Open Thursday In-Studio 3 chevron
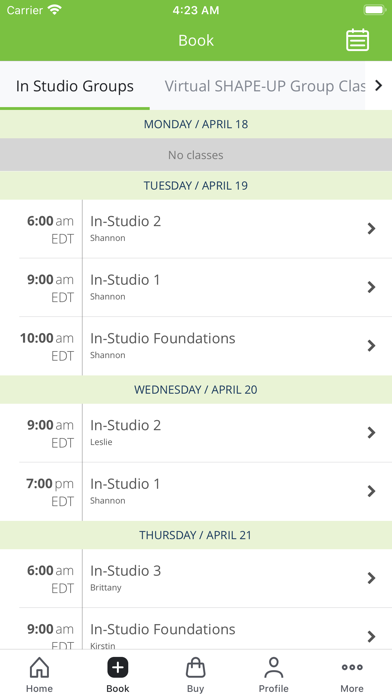Viewport: 392px width, 696px height. pyautogui.click(x=371, y=578)
